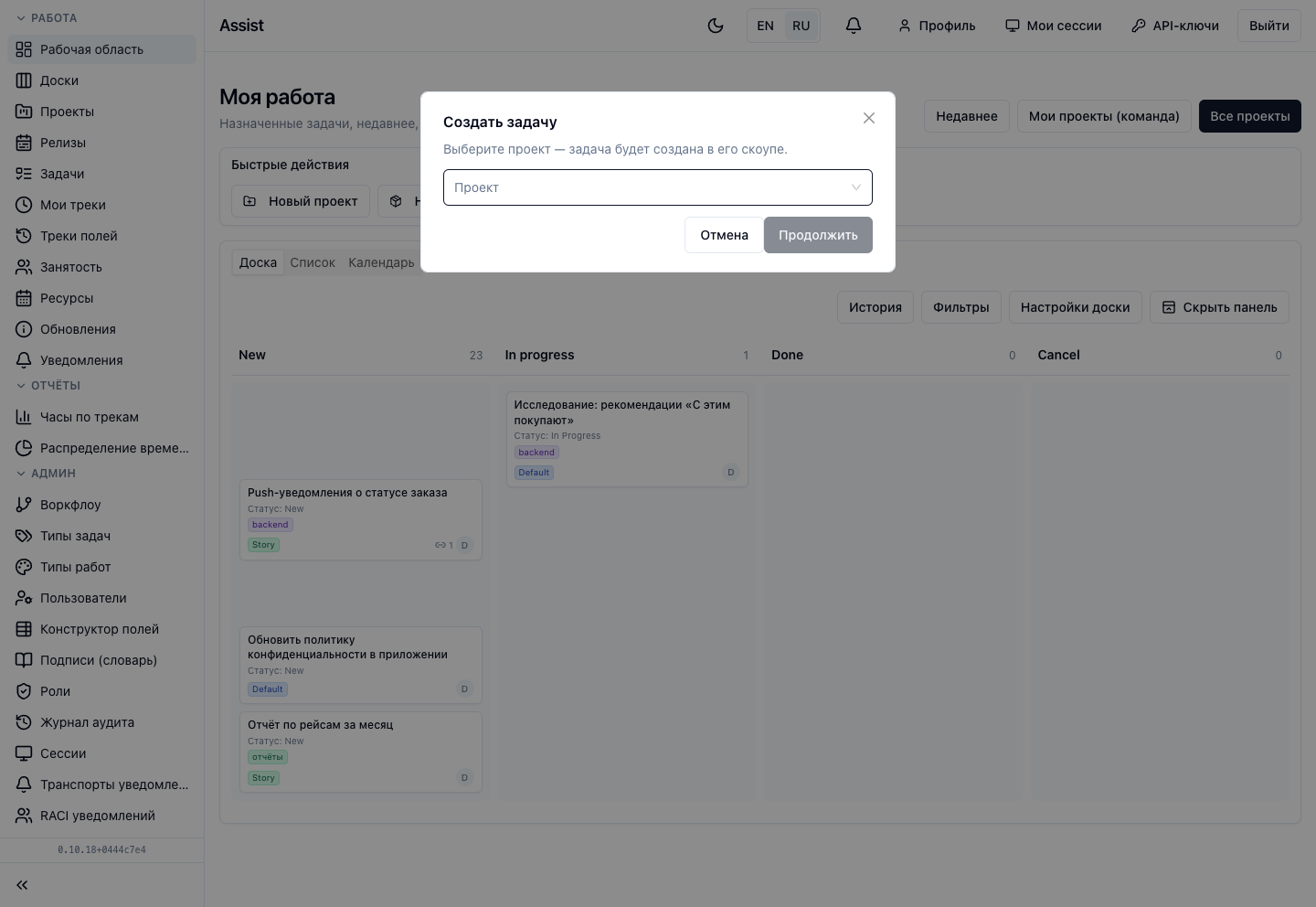Select the Все проекты filter

[x=1250, y=116]
